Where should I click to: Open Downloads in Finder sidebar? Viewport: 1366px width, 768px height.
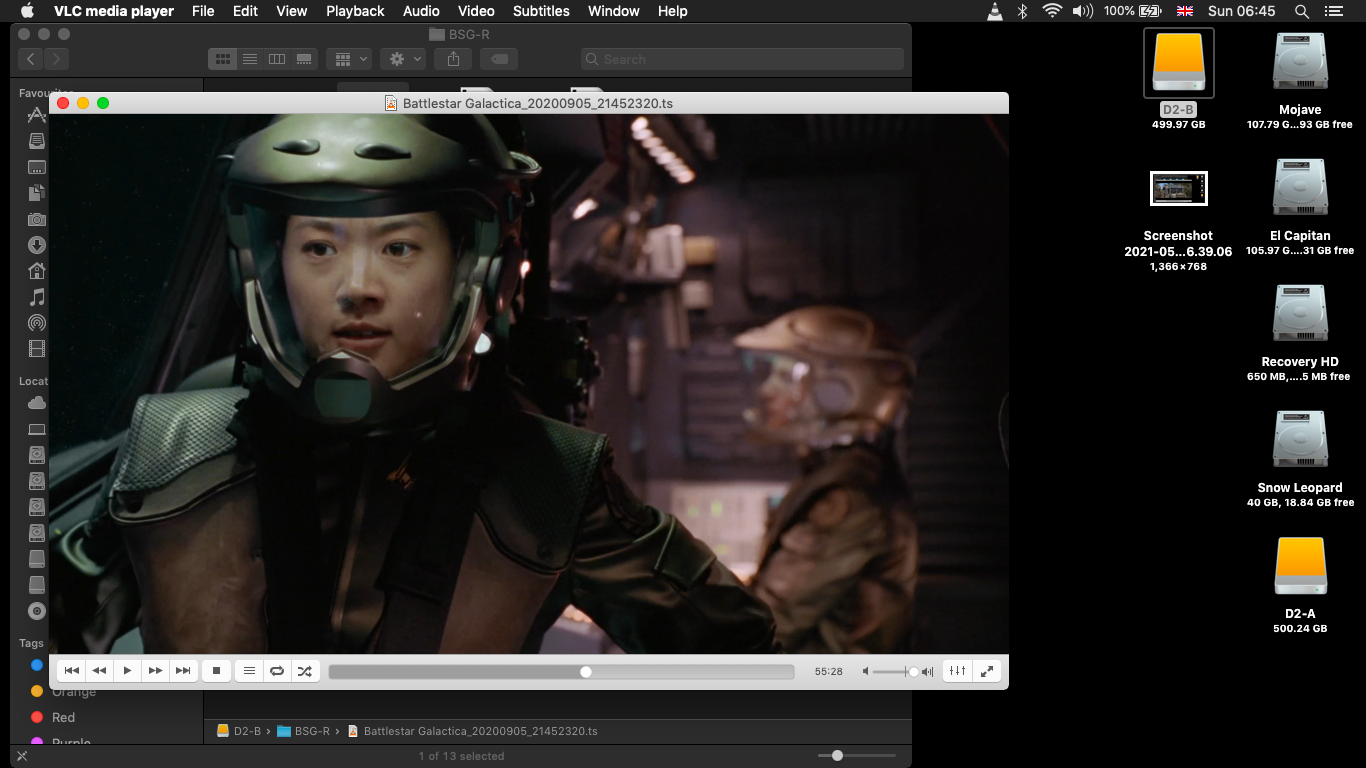(x=37, y=245)
